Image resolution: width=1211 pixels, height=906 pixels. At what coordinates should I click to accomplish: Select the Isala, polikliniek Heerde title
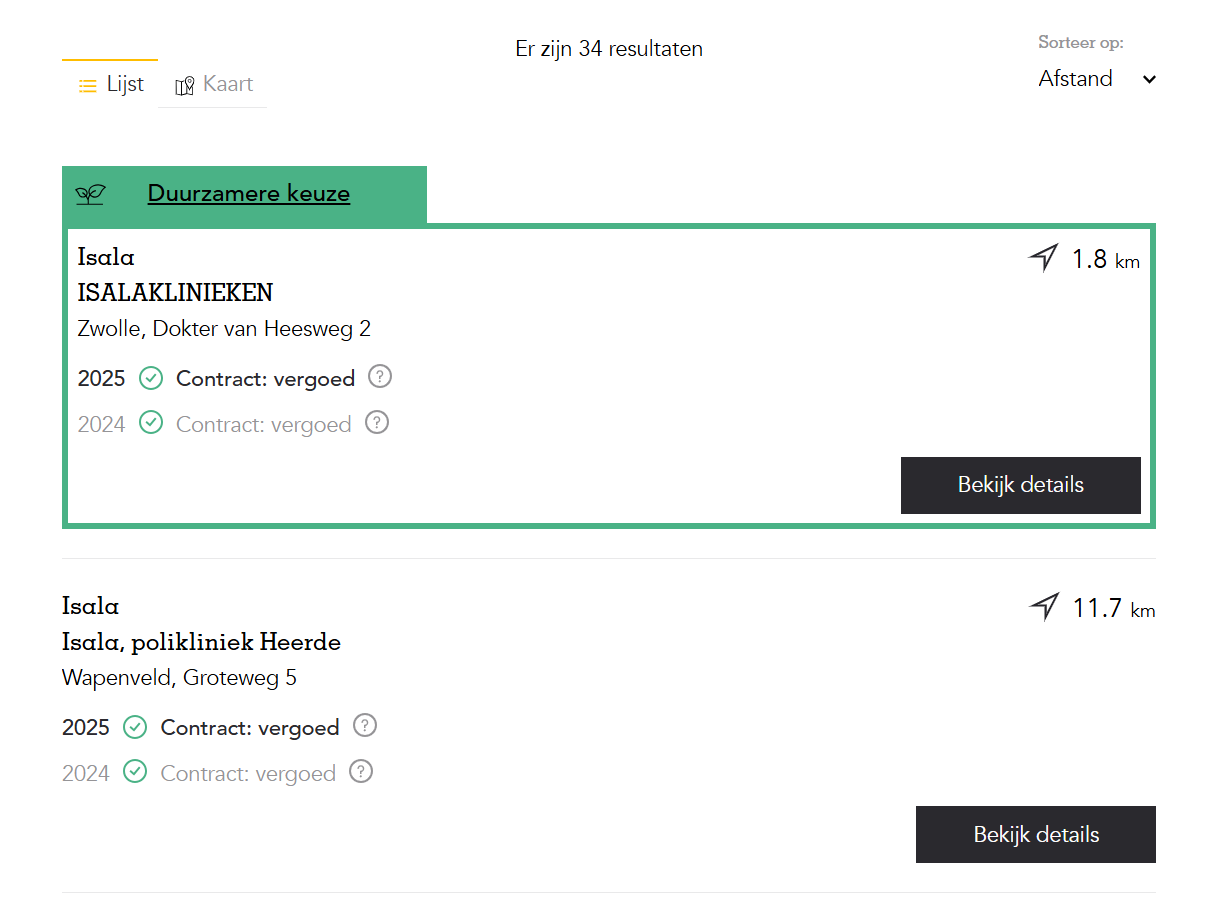[x=201, y=642]
